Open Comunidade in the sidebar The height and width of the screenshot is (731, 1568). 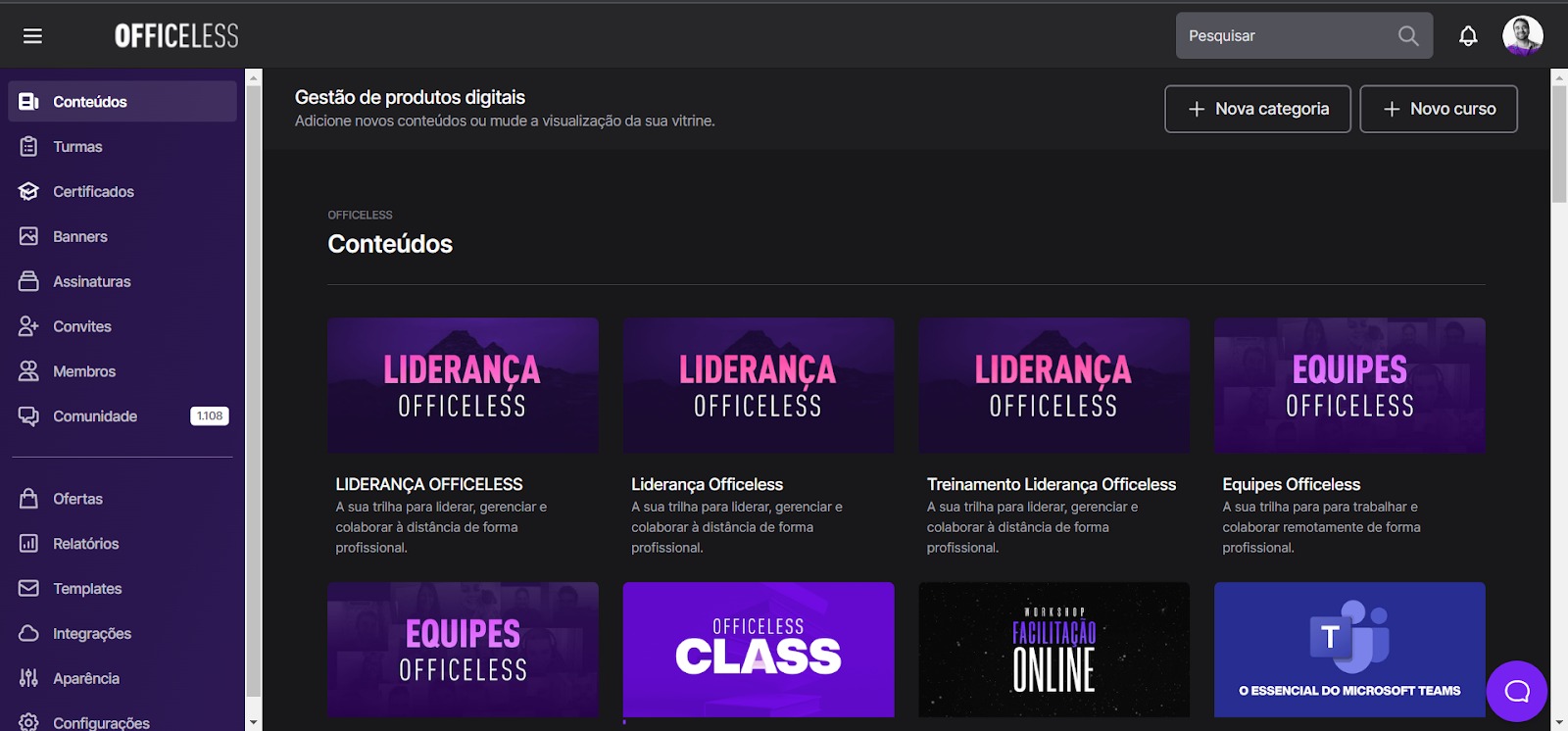point(122,416)
